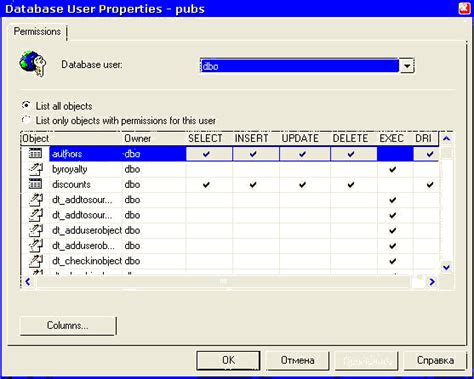Toggle EXEC permission for byroyalty

point(393,169)
